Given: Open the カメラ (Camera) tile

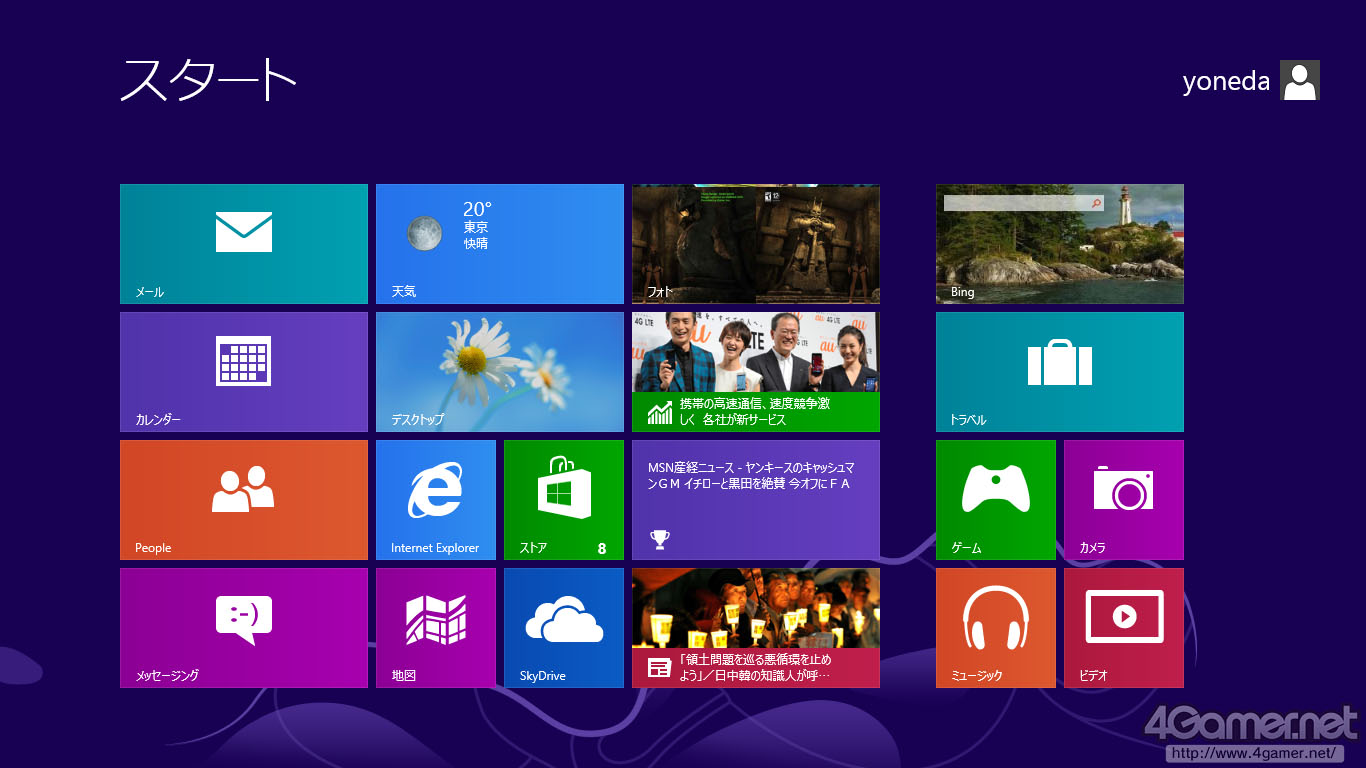Looking at the screenshot, I should [1124, 500].
